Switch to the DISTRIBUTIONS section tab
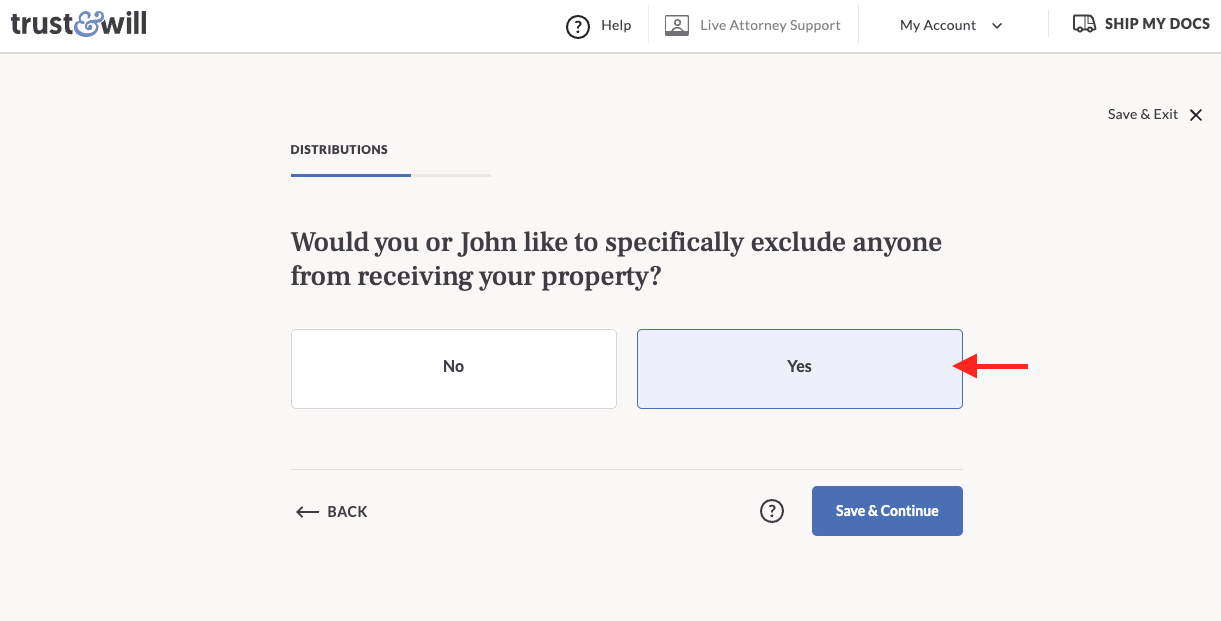Viewport: 1221px width, 621px height. tap(339, 150)
